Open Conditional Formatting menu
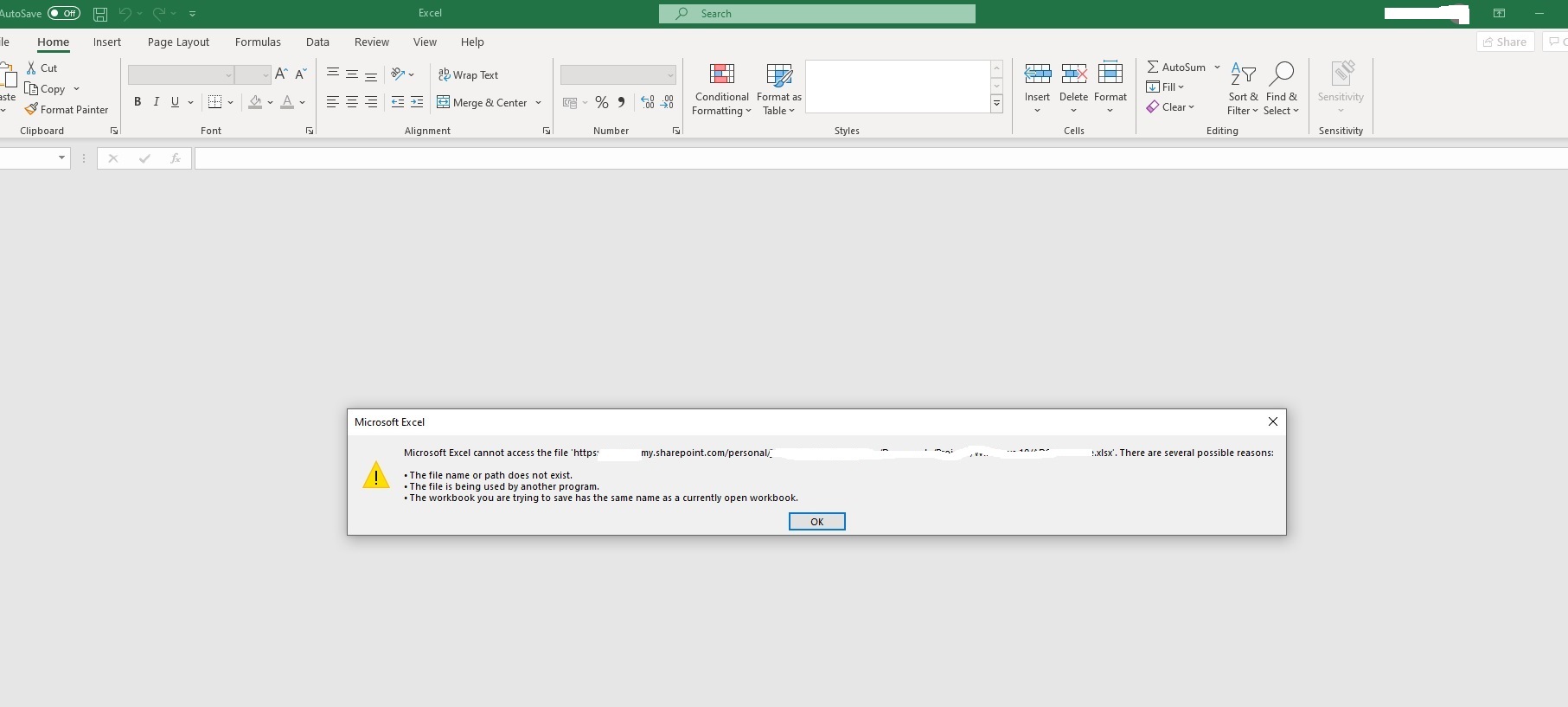Viewport: 1568px width, 707px height. tap(721, 89)
